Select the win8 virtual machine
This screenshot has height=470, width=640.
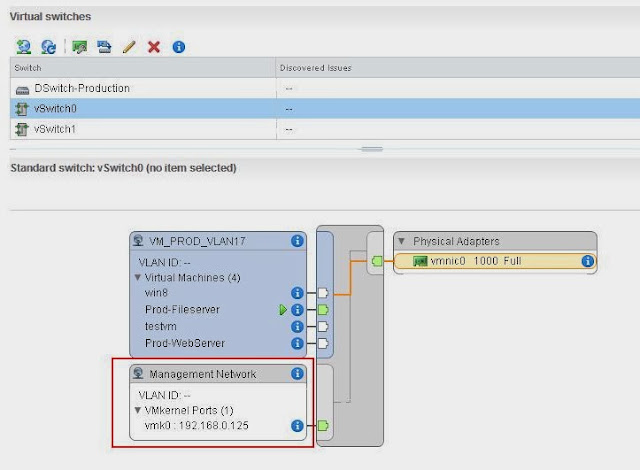pyautogui.click(x=156, y=293)
